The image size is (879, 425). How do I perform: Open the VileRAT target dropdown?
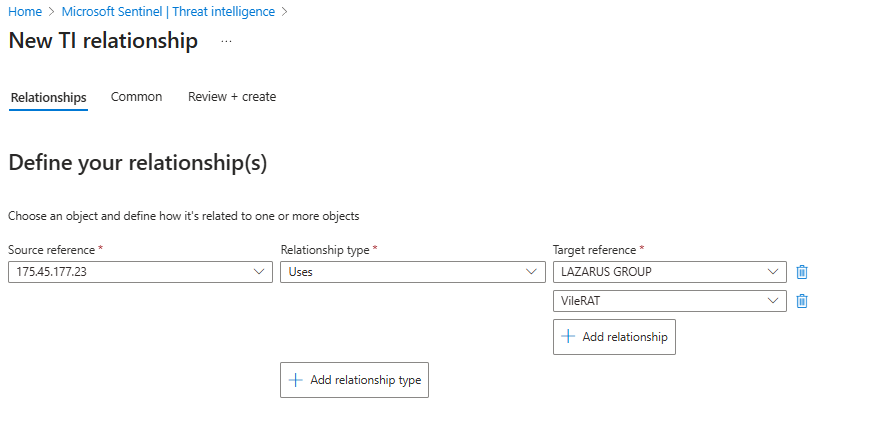[x=670, y=301]
